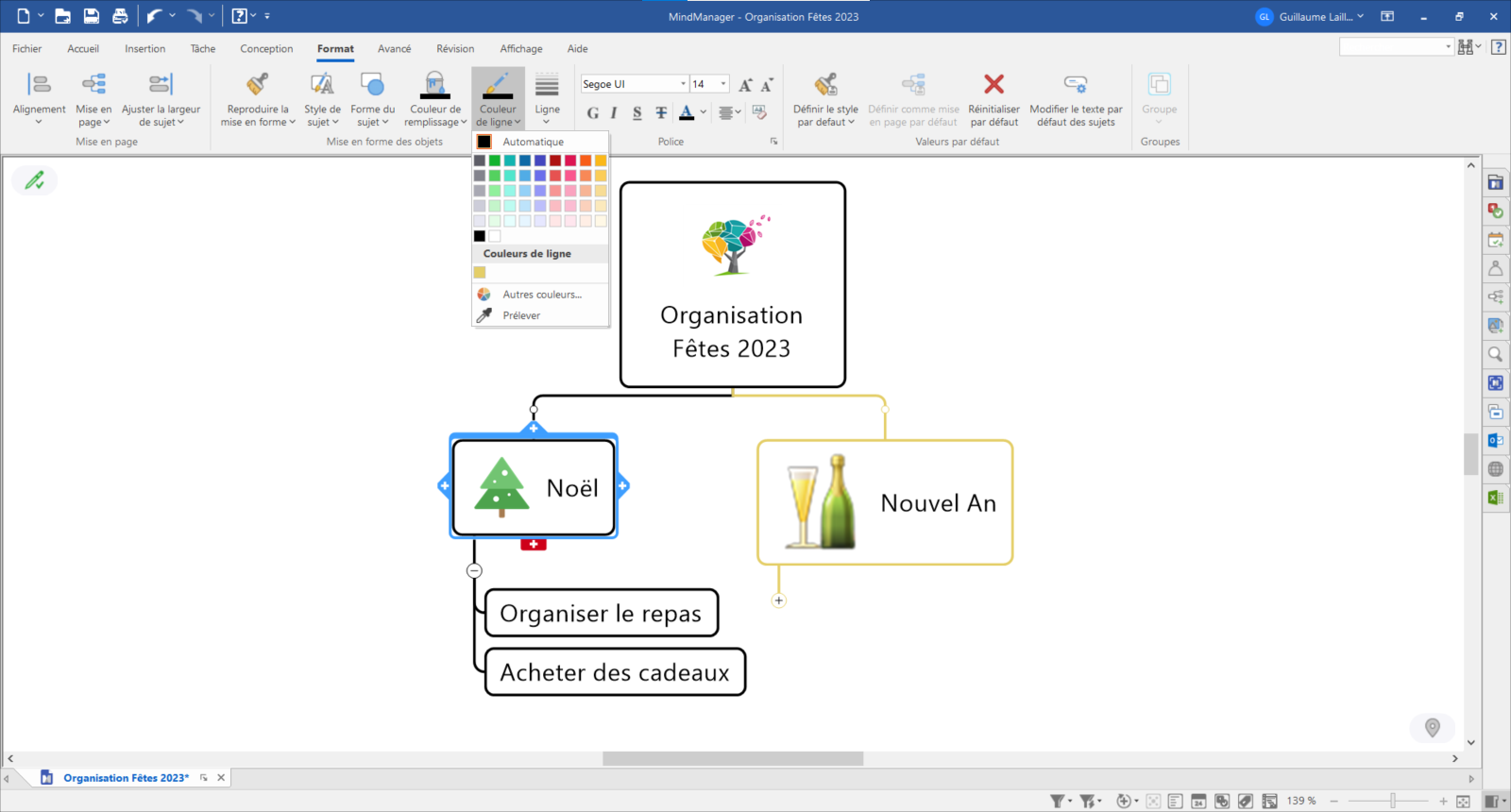1511x812 pixels.
Task: Click the pen marker icon on canvas
Action: point(35,180)
